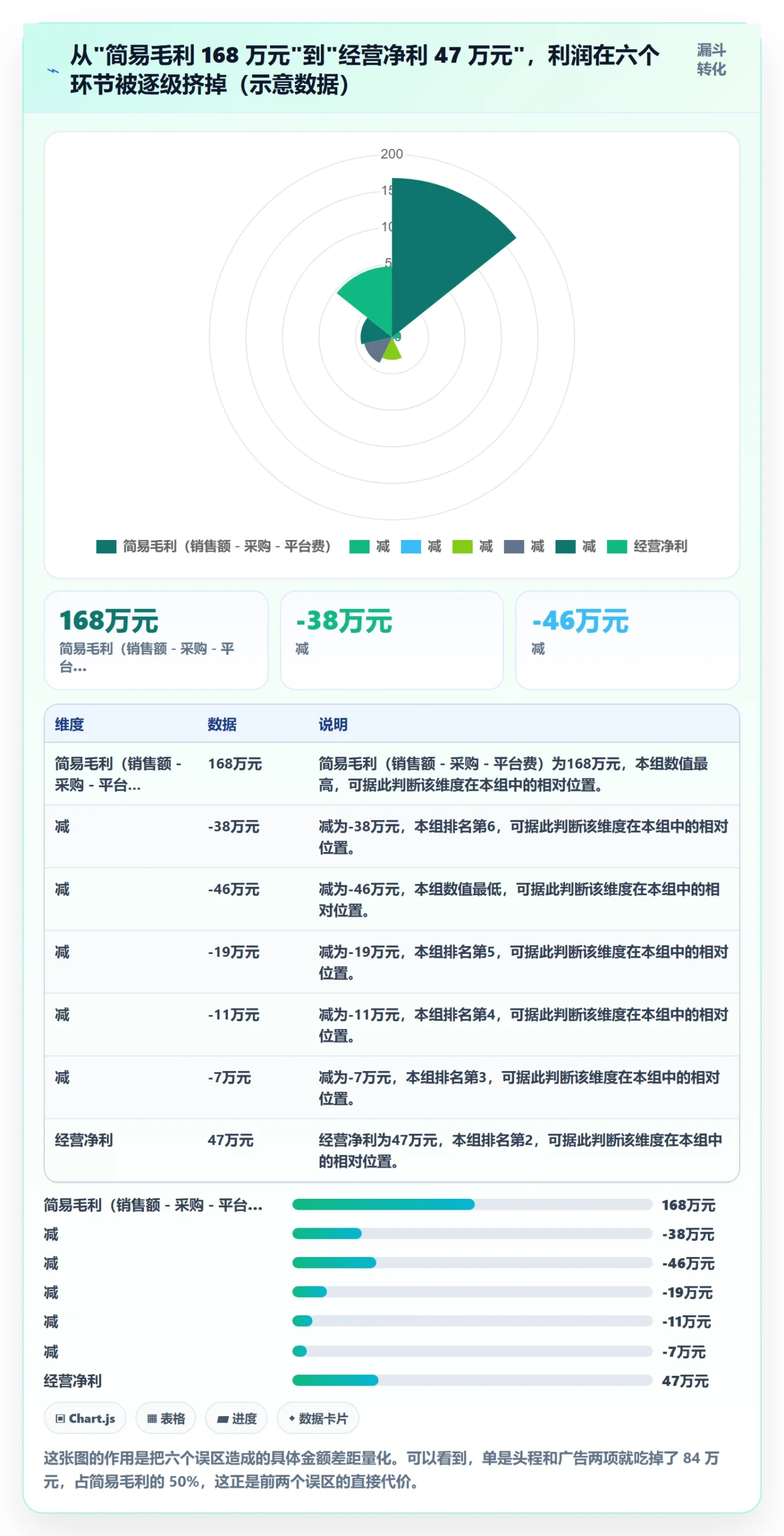784x1536 pixels.
Task: Click the description mentioning 本组排名第3
Action: tap(519, 1088)
